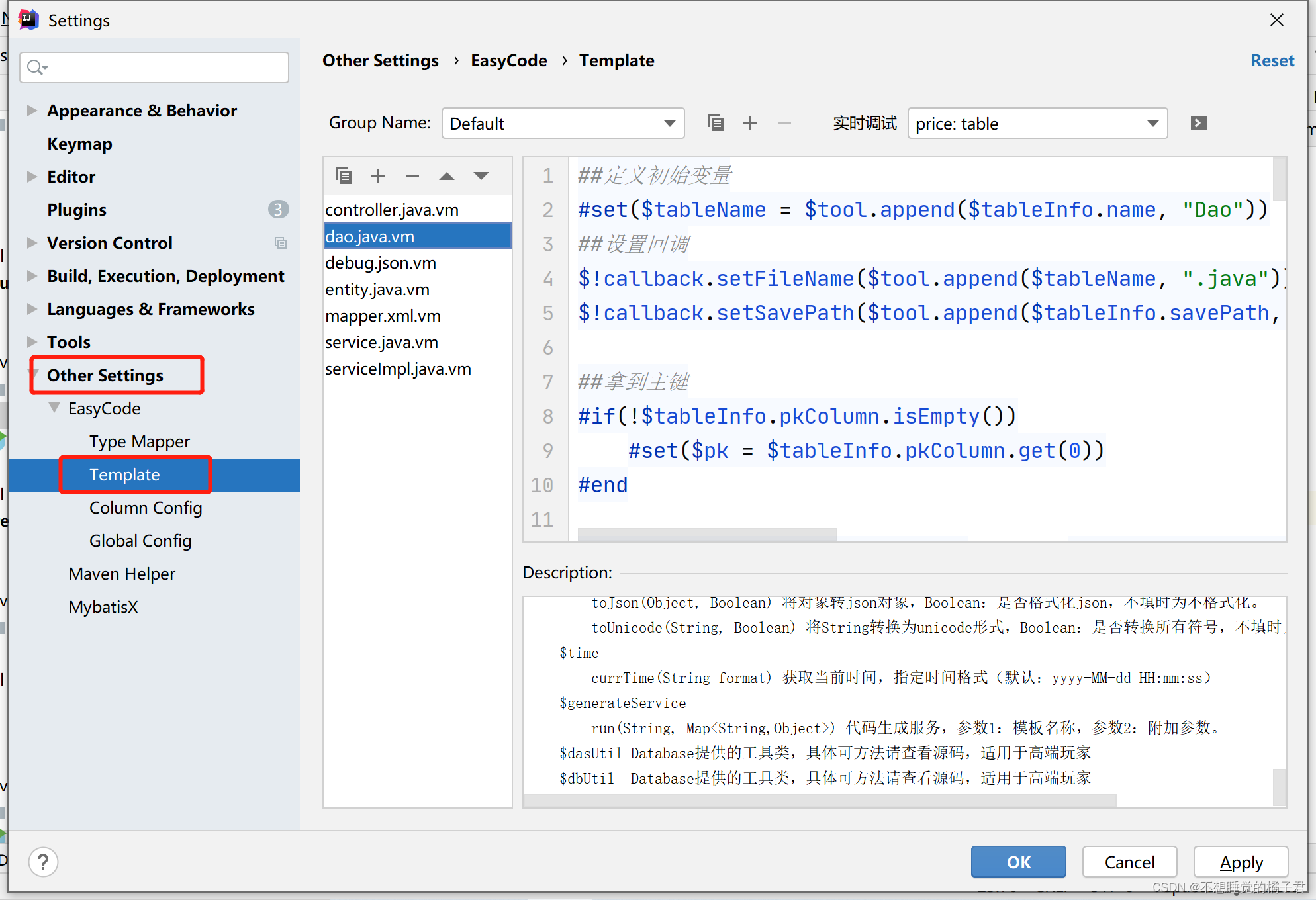
Task: Click the search magnifier icon
Action: click(36, 67)
